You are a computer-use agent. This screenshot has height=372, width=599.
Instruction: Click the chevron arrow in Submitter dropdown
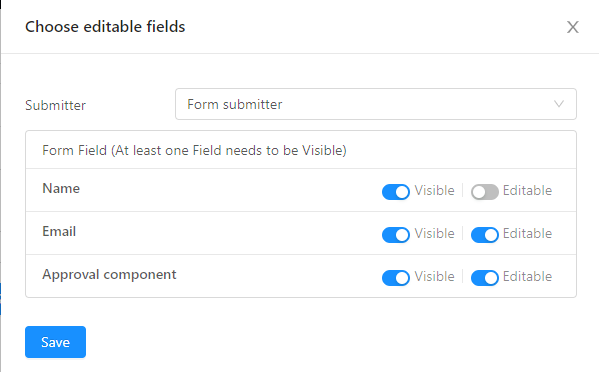559,104
